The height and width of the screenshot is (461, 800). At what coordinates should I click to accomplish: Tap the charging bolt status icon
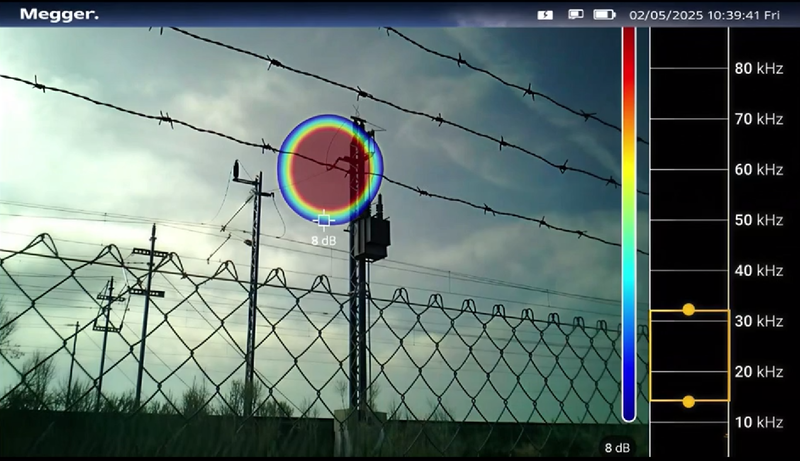pos(545,15)
